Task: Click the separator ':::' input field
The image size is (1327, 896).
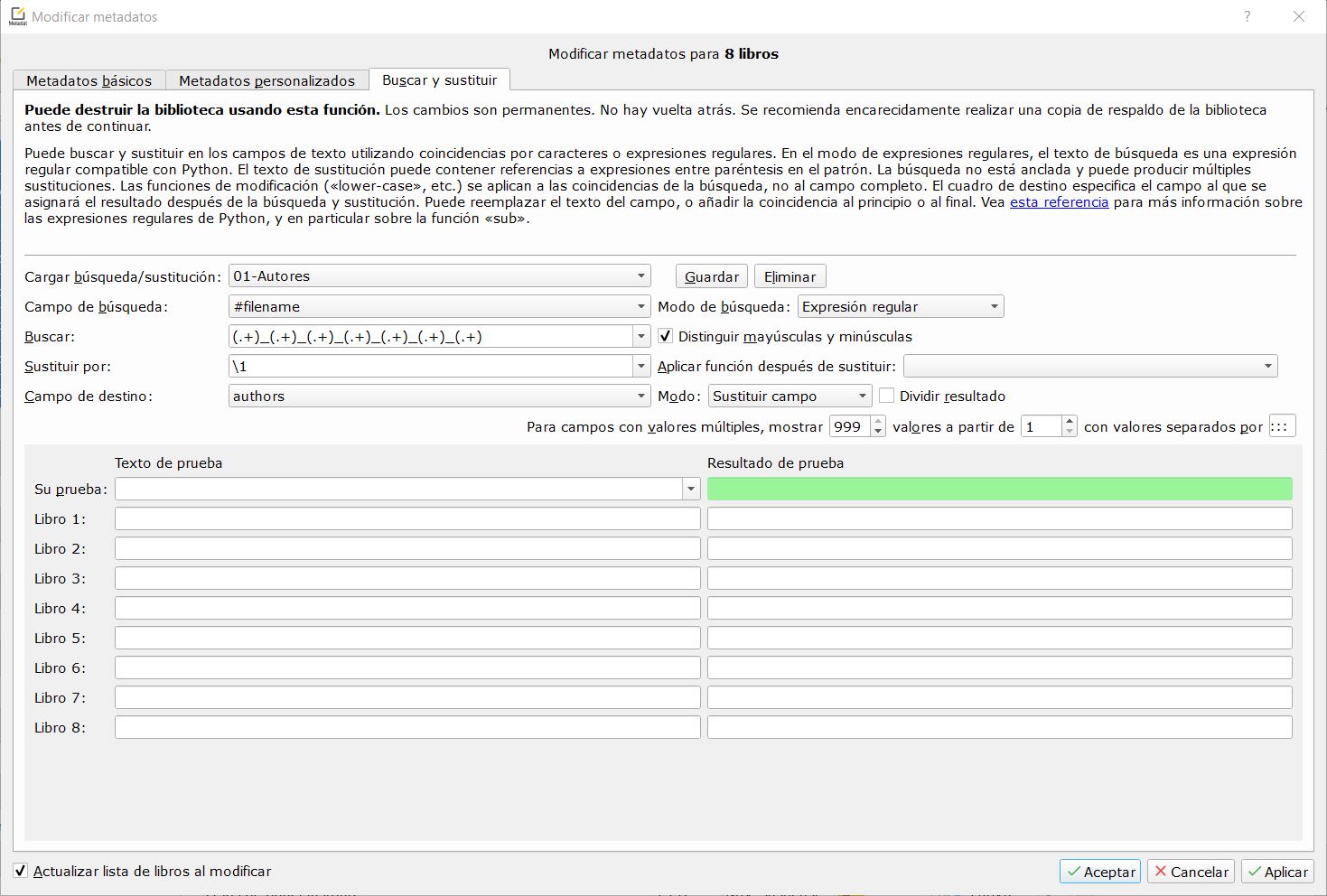Action: pyautogui.click(x=1282, y=426)
